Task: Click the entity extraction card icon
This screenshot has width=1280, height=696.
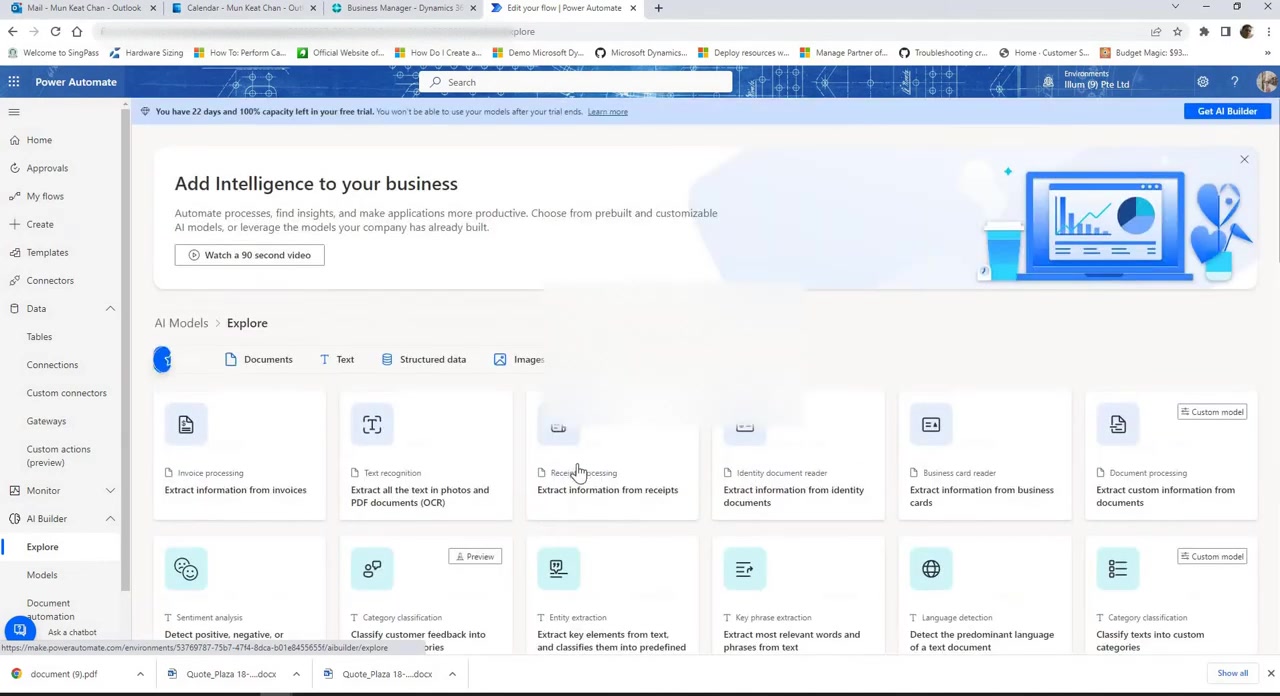Action: 558,569
